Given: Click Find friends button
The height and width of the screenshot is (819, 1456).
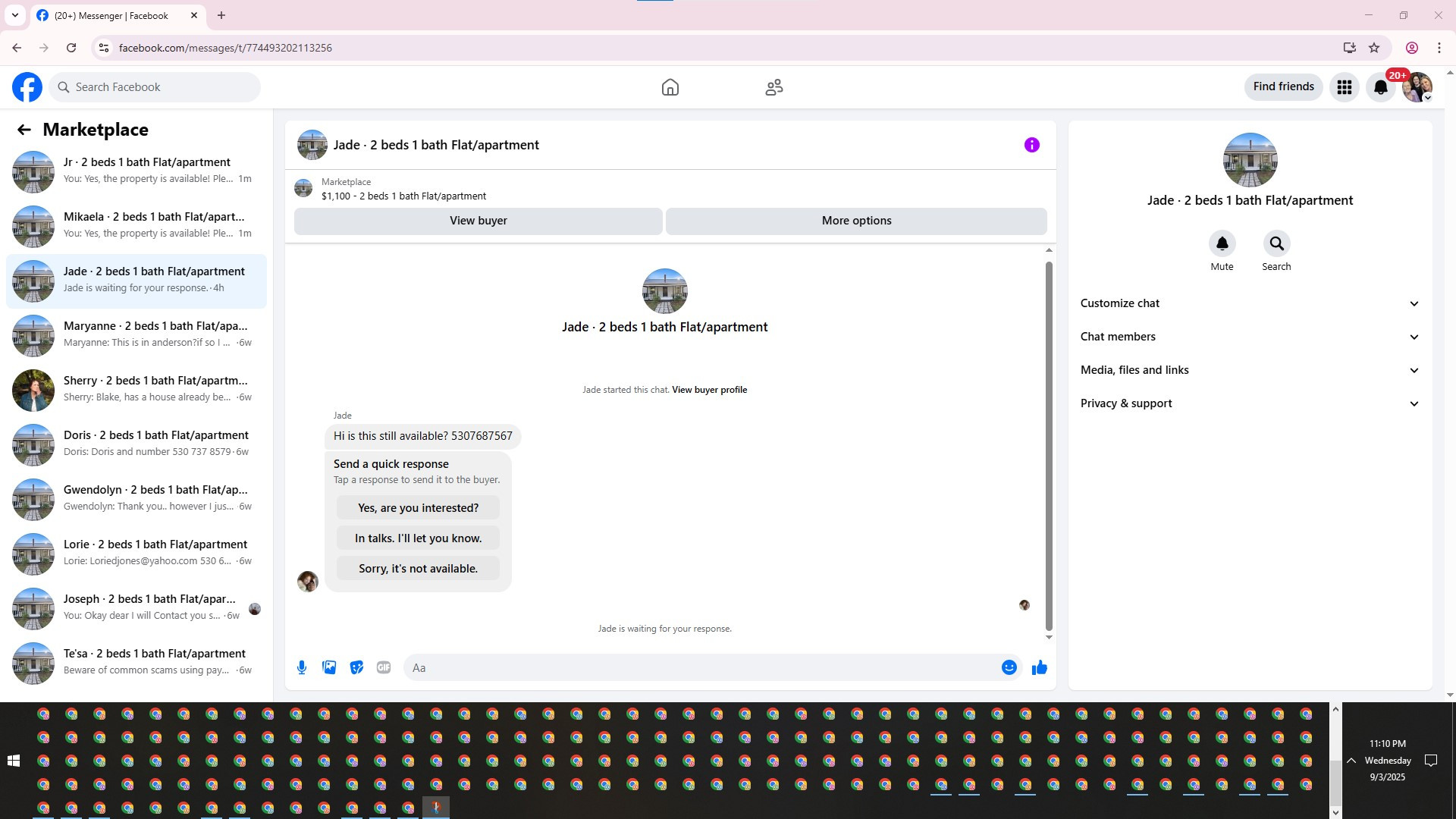Looking at the screenshot, I should (1283, 87).
